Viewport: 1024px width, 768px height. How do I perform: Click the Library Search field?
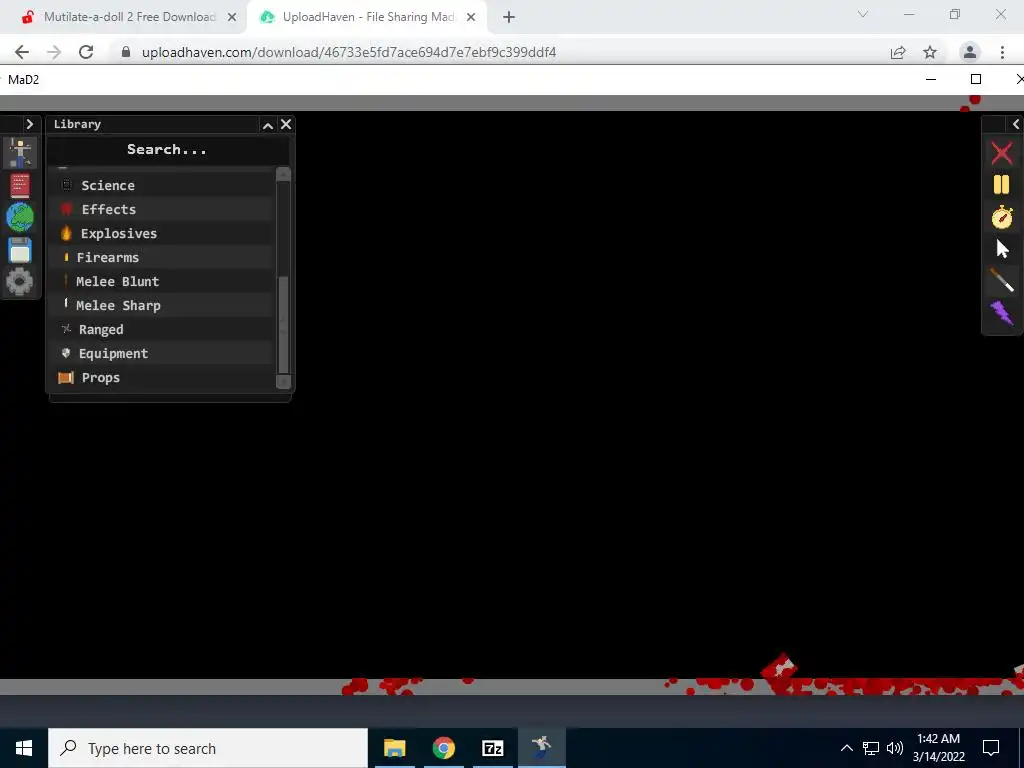pos(167,150)
